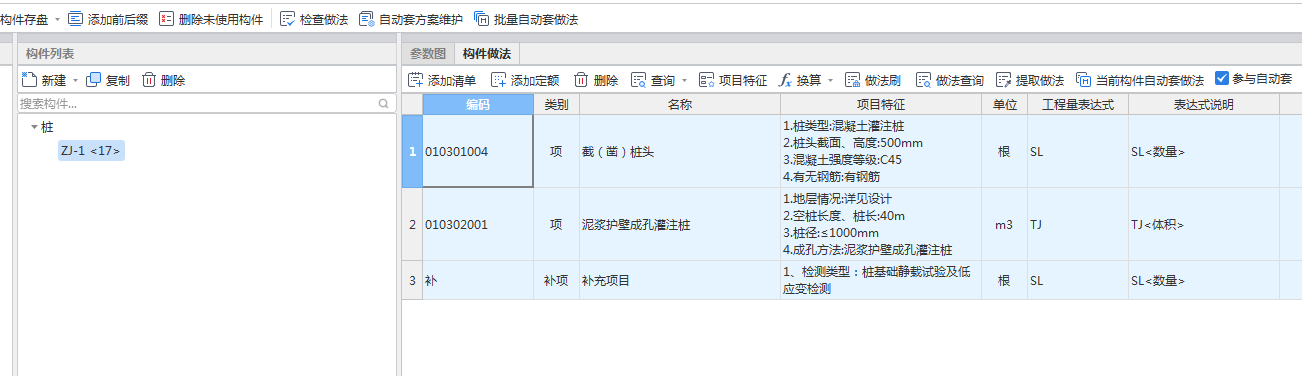Activate the 做法刷 tool
The width and height of the screenshot is (1302, 376).
(x=873, y=80)
